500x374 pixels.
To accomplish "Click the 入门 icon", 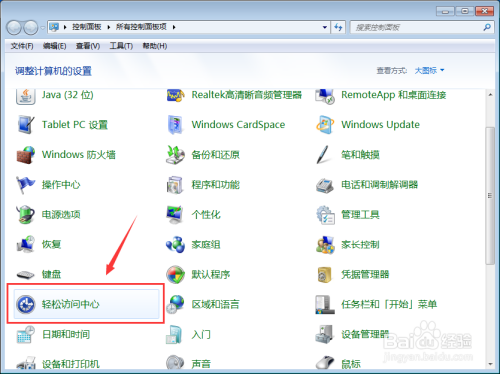I will point(174,334).
